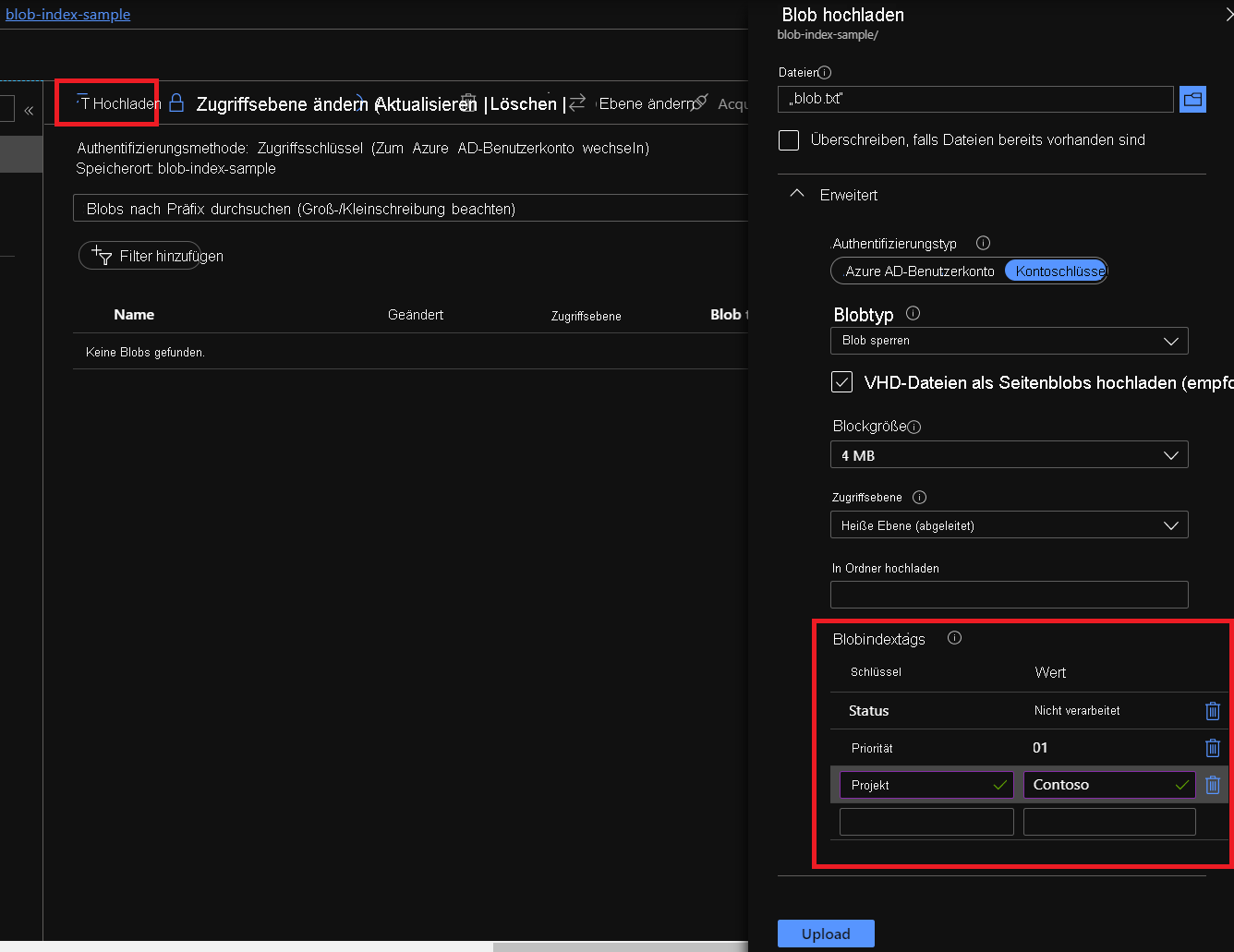The height and width of the screenshot is (952, 1234).
Task: Click the info icon next to Blobindextags
Action: tap(954, 638)
